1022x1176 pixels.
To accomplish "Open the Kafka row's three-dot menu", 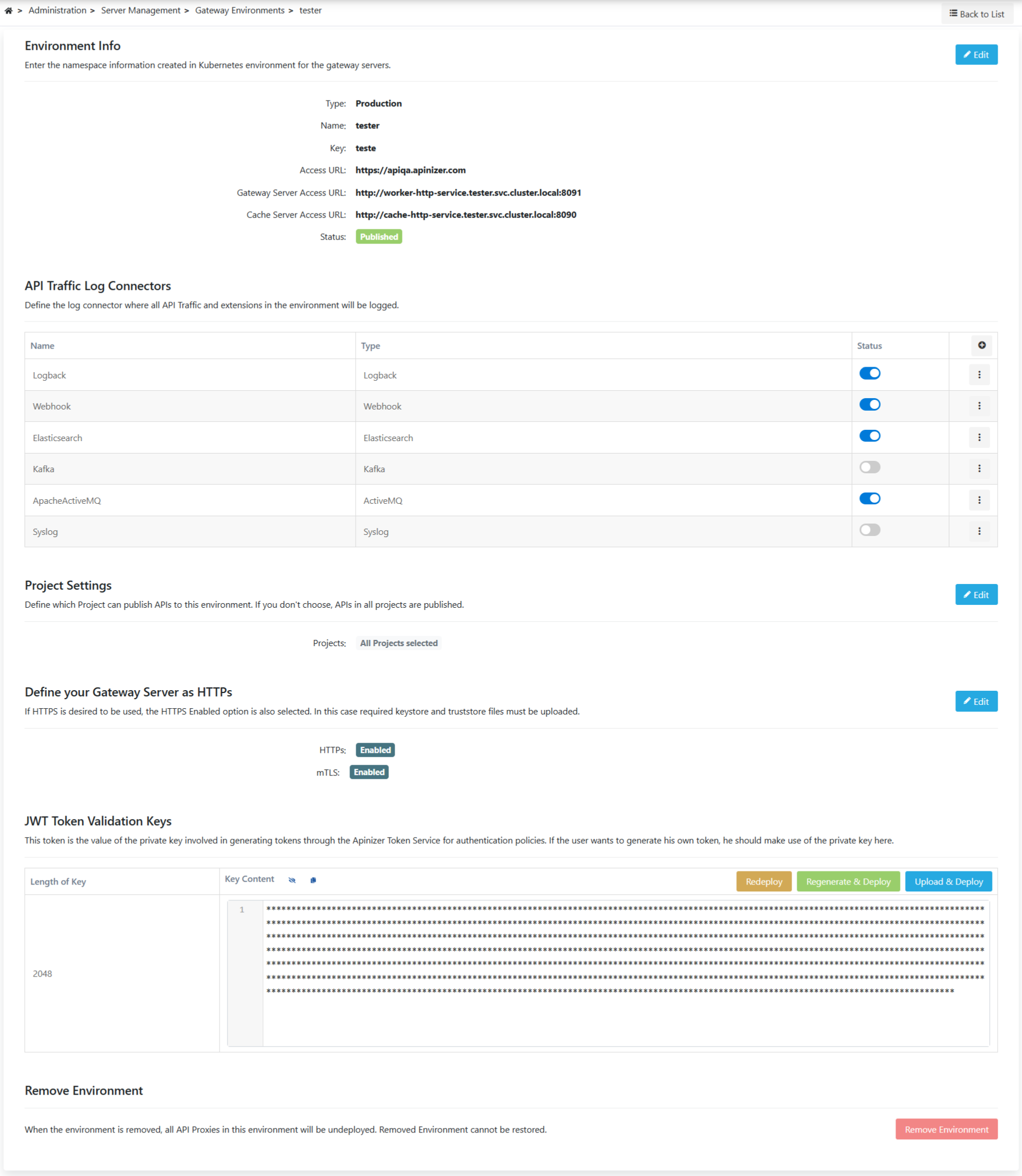I will pos(979,468).
